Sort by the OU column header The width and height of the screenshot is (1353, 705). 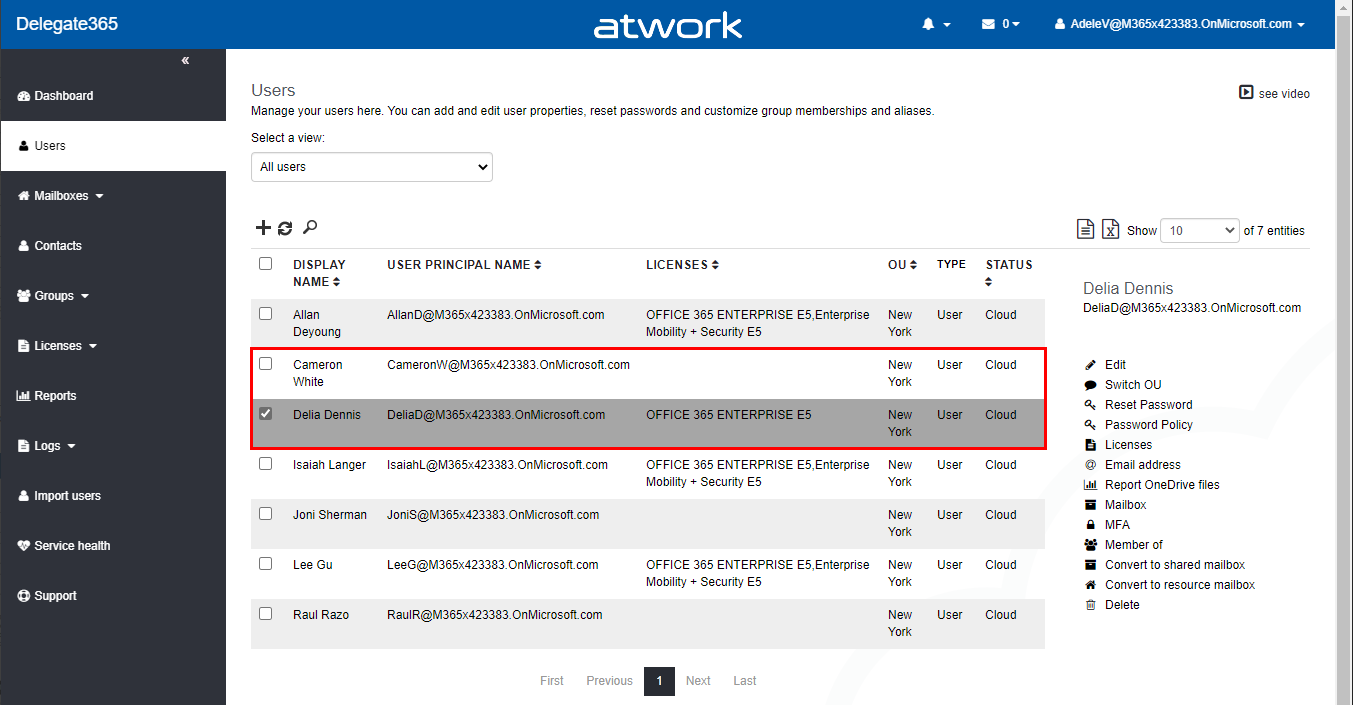903,265
